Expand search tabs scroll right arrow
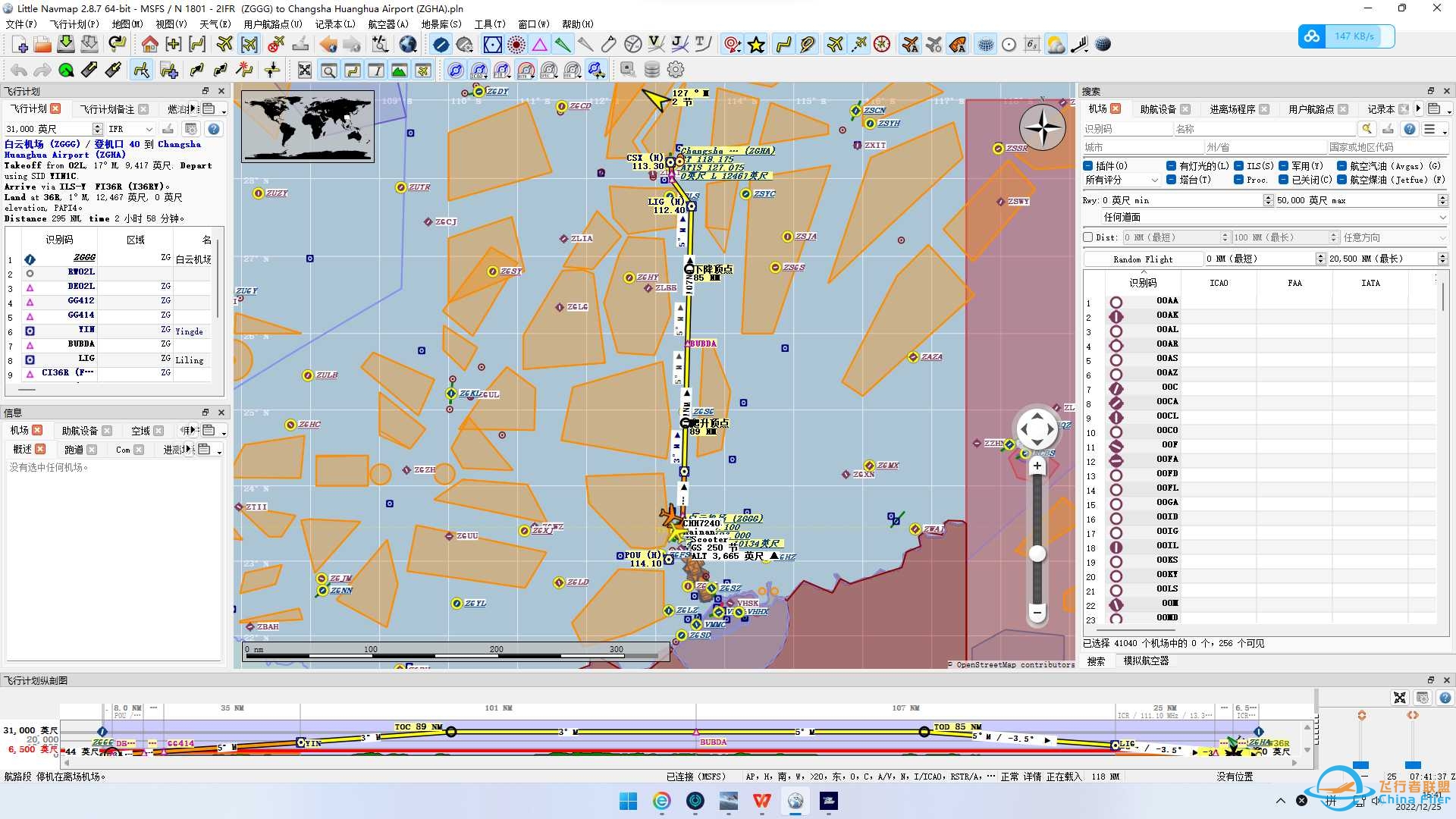 [1418, 108]
